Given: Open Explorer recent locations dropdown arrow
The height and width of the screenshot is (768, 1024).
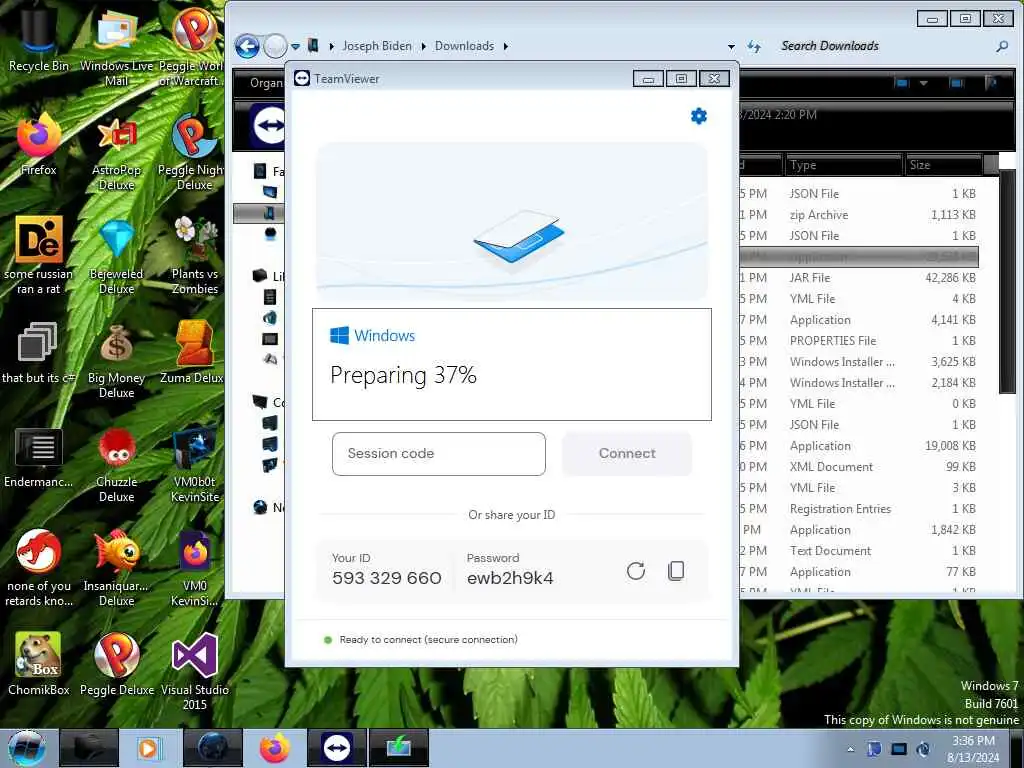Looking at the screenshot, I should tap(295, 46).
